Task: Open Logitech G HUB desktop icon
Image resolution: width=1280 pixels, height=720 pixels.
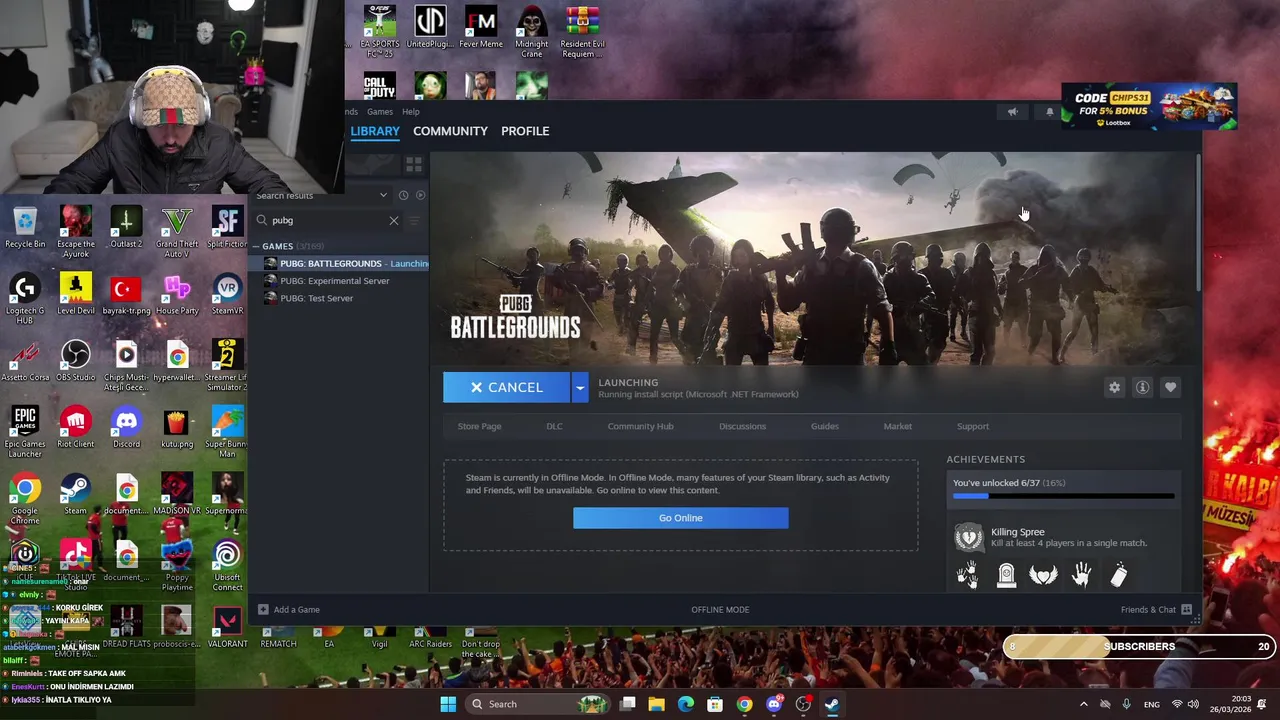Action: pyautogui.click(x=25, y=298)
